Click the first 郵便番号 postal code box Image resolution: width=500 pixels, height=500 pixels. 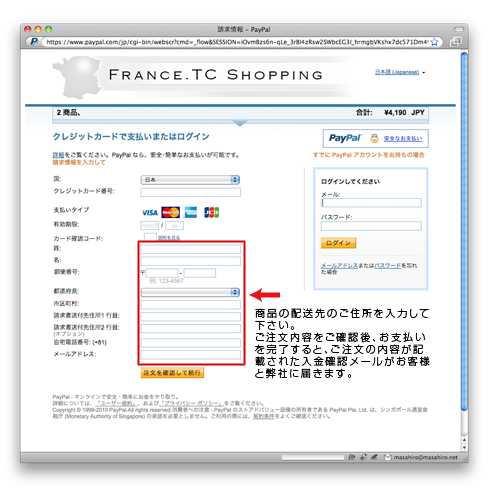point(162,273)
